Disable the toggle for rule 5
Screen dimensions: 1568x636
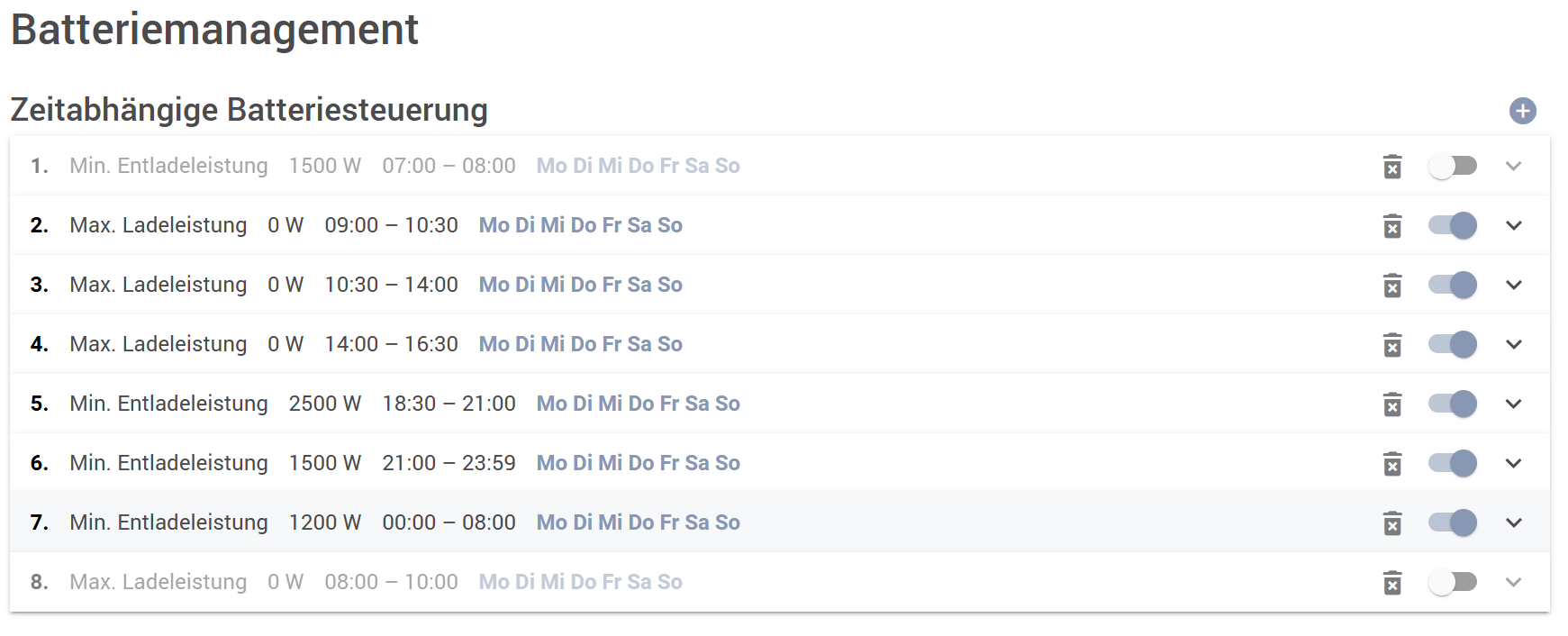tap(1452, 404)
